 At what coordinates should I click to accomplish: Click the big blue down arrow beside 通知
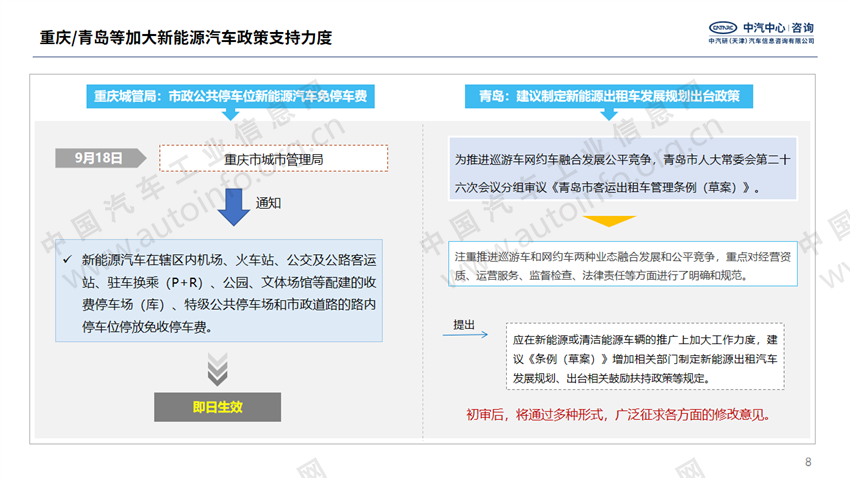pyautogui.click(x=234, y=207)
